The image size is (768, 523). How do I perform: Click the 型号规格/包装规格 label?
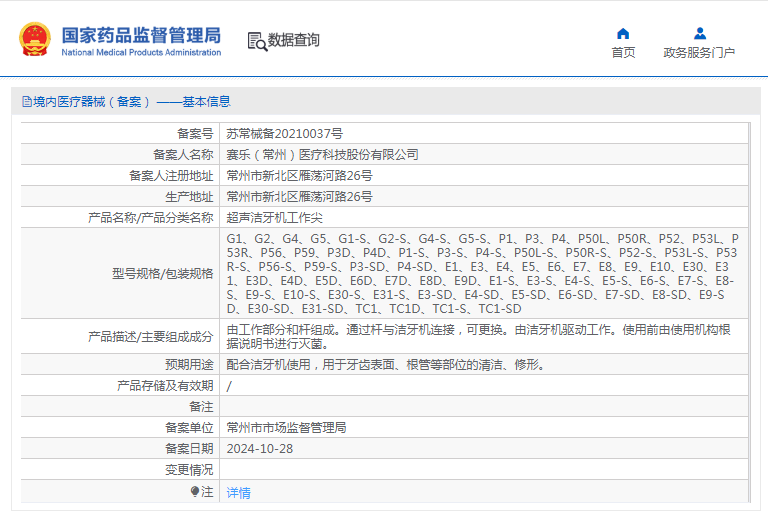click(x=163, y=274)
